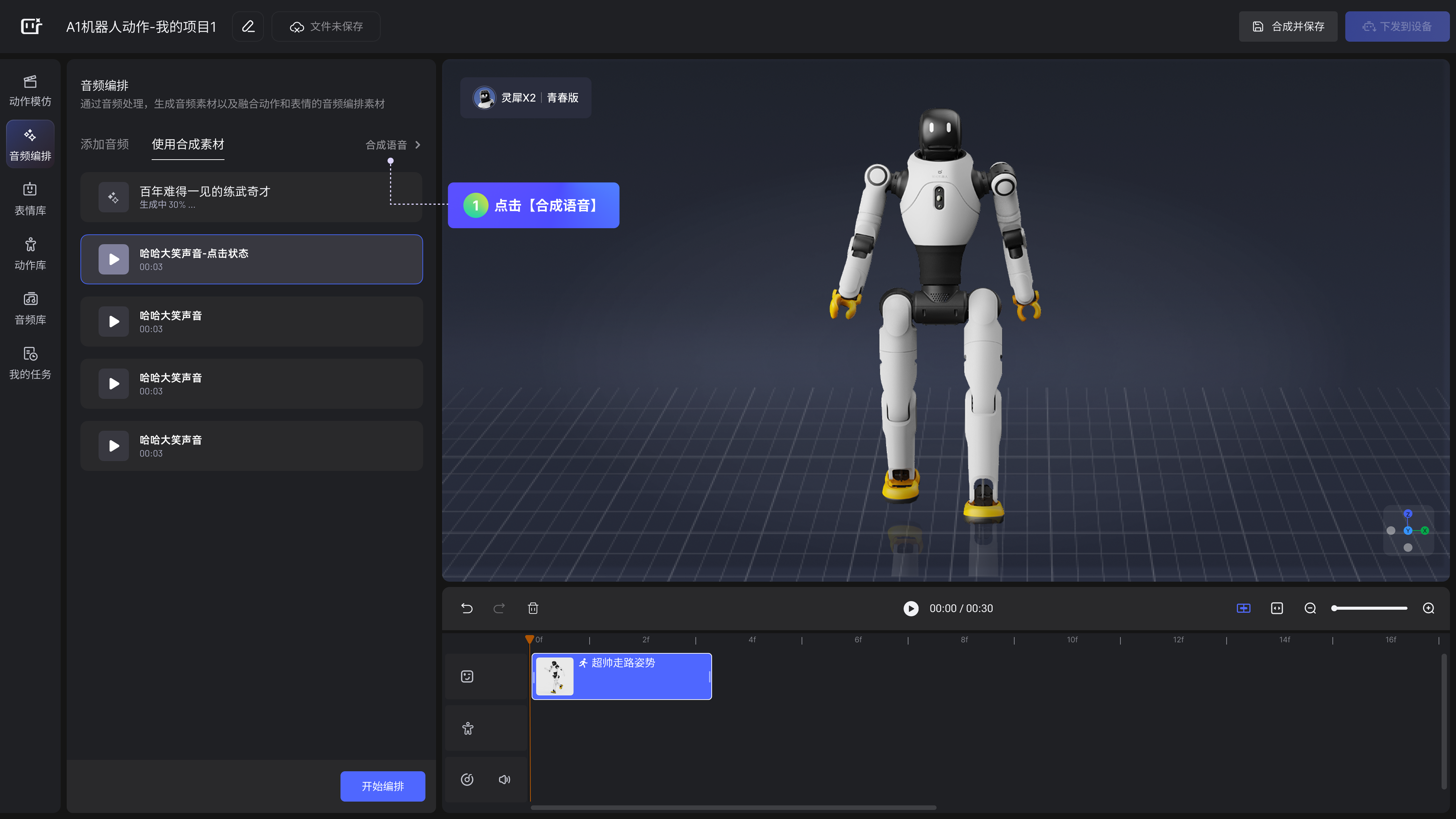Viewport: 1456px width, 819px height.
Task: Open the 灵犀X2 青春版 robot model selector
Action: [526, 98]
